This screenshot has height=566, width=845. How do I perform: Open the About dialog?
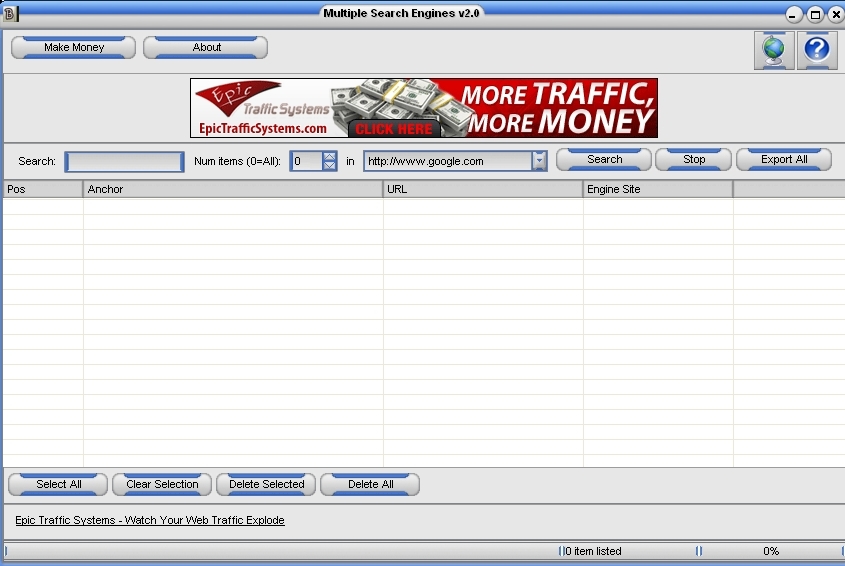206,48
